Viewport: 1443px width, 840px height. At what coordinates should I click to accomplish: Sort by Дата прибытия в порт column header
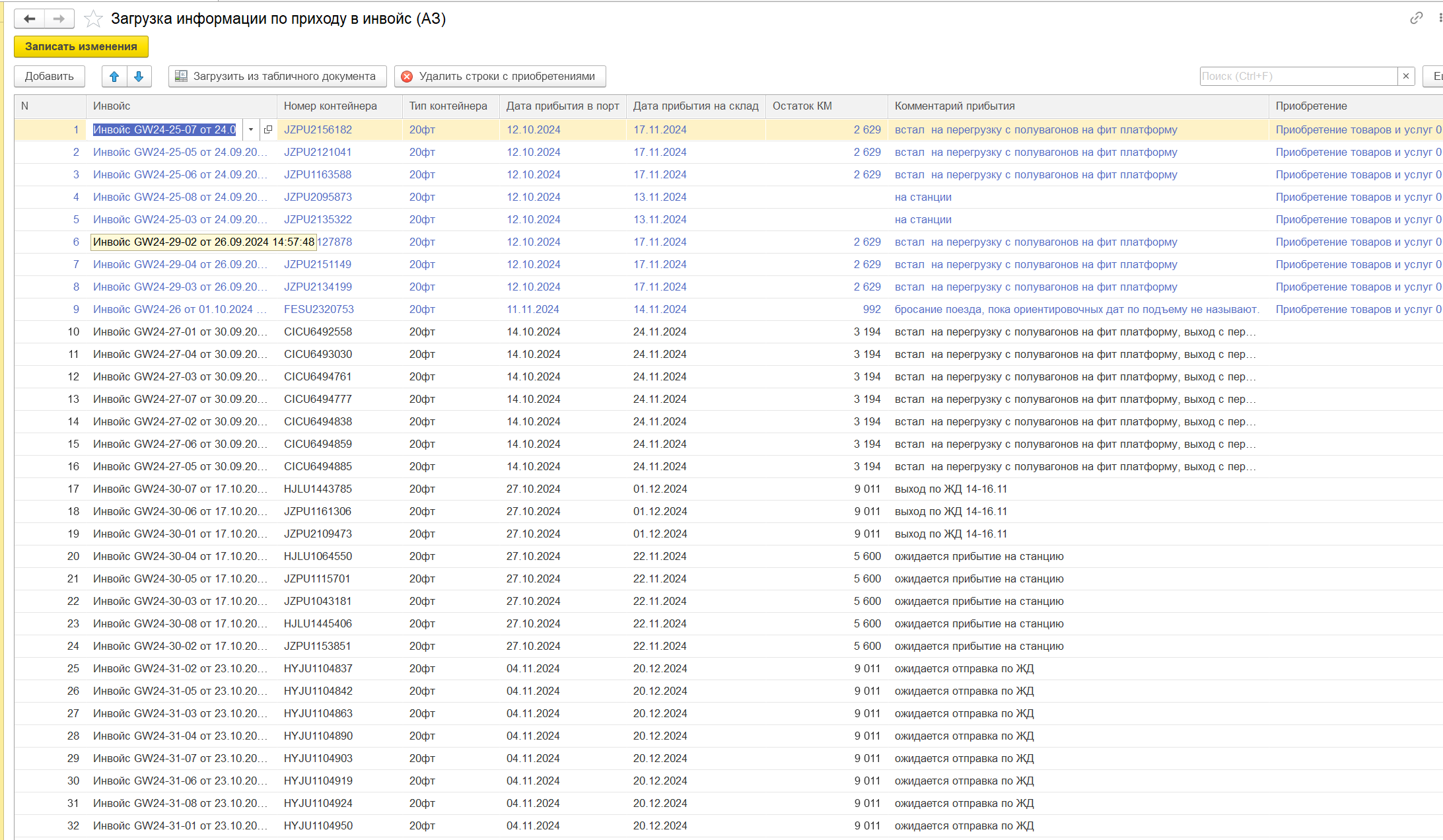coord(563,106)
